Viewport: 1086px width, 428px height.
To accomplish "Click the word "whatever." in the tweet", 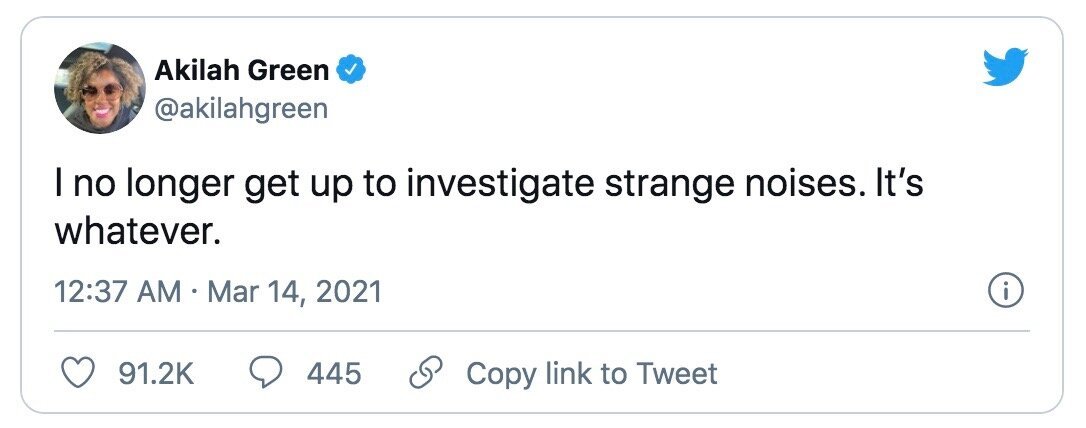I will point(138,233).
